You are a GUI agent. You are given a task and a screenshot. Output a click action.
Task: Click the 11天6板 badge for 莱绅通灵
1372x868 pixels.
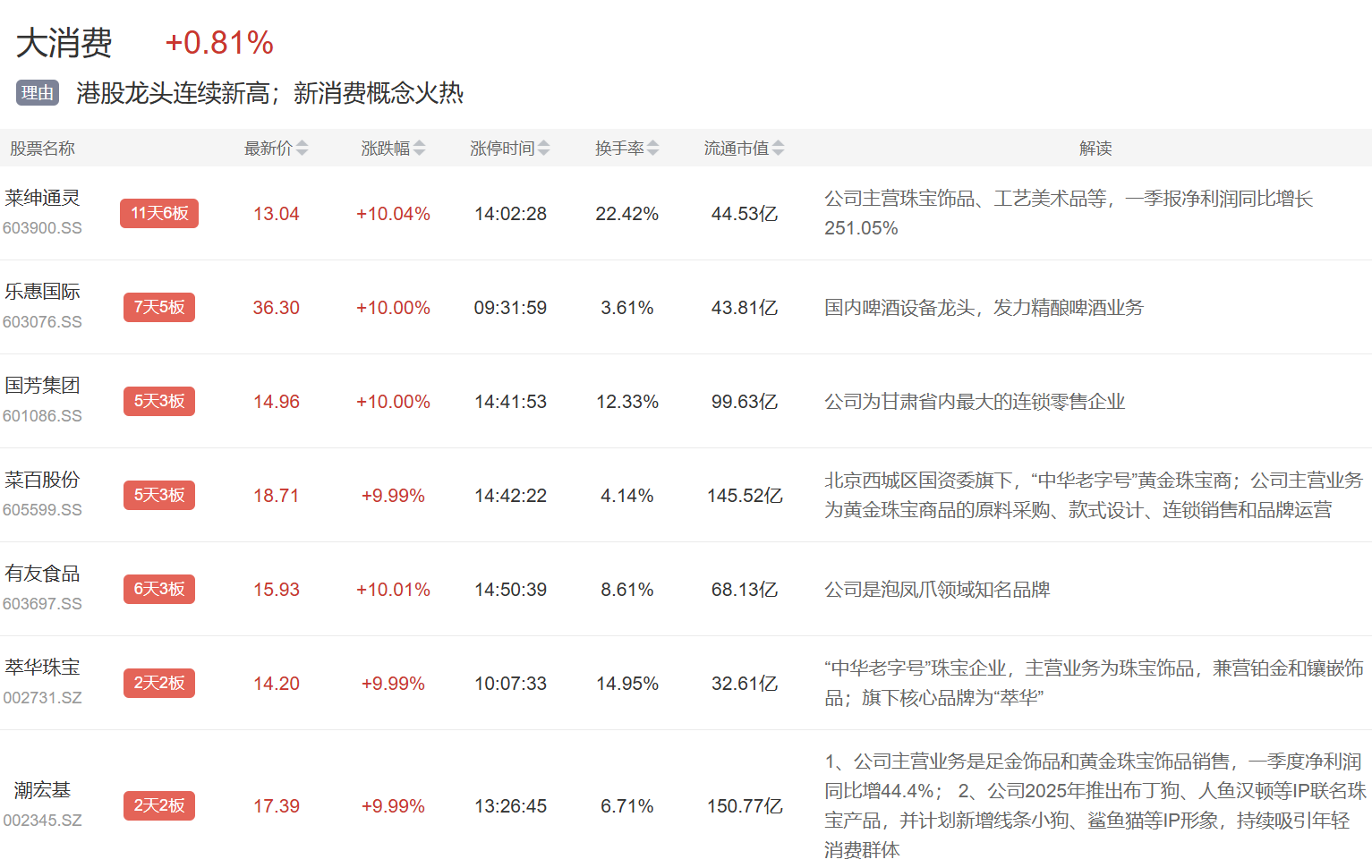[159, 214]
